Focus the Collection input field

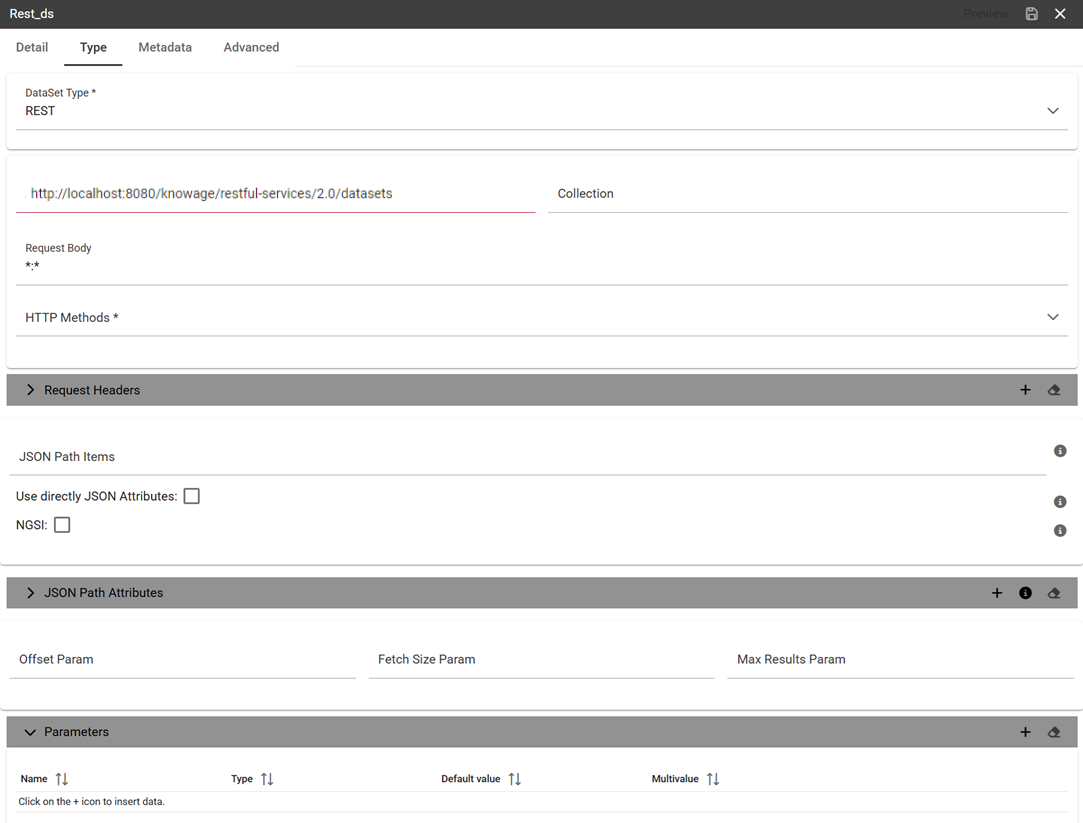tap(807, 194)
